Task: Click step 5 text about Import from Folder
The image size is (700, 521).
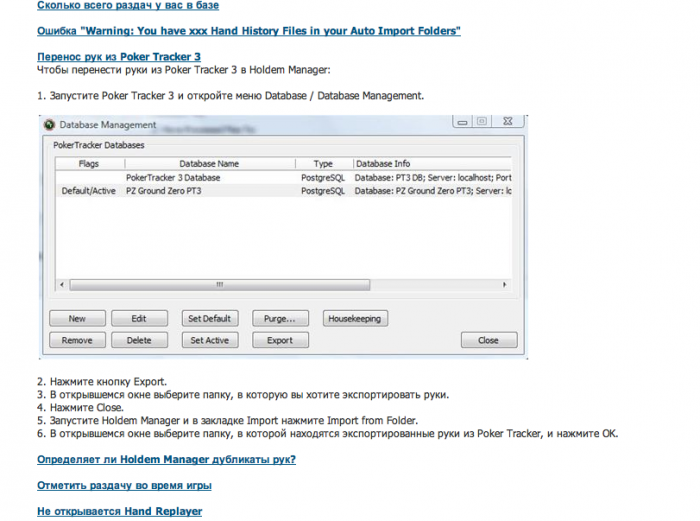Action: point(228,421)
